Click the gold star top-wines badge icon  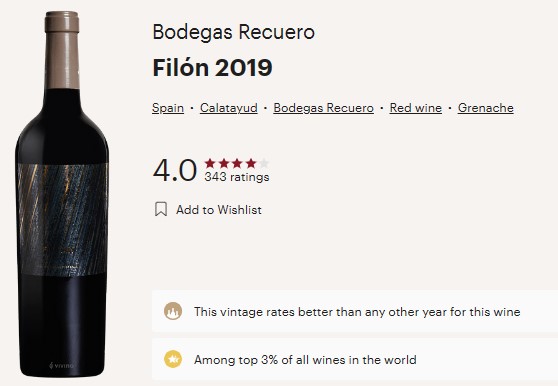[x=173, y=359]
